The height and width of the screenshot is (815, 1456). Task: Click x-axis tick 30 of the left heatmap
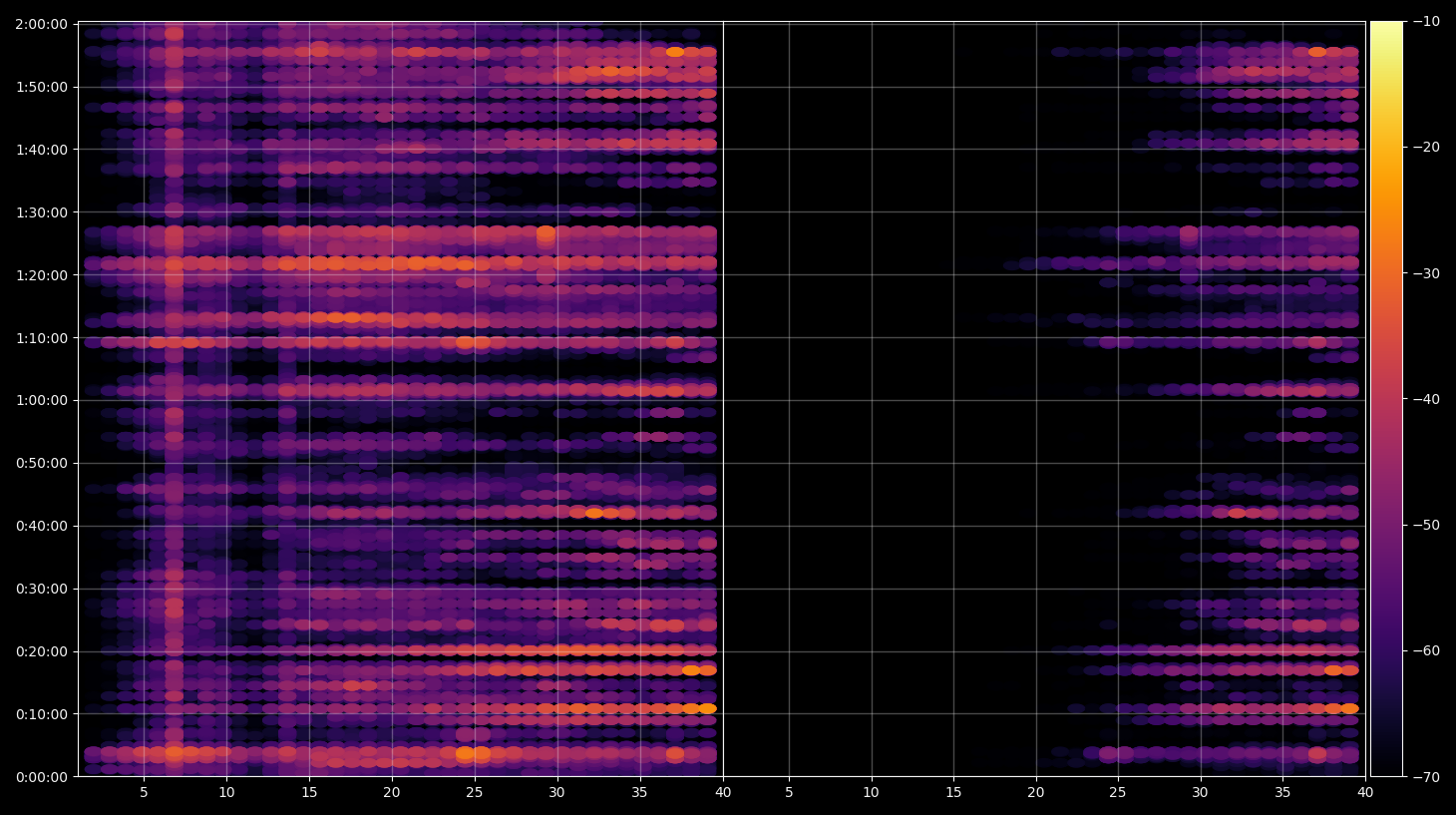557,793
